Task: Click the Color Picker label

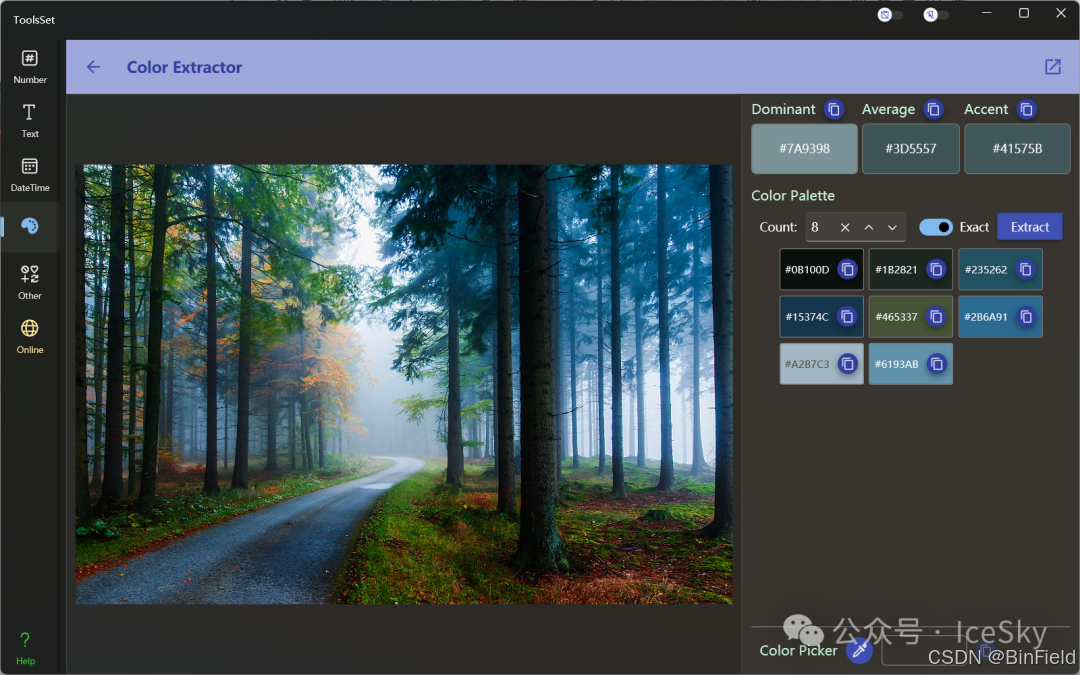Action: point(798,650)
